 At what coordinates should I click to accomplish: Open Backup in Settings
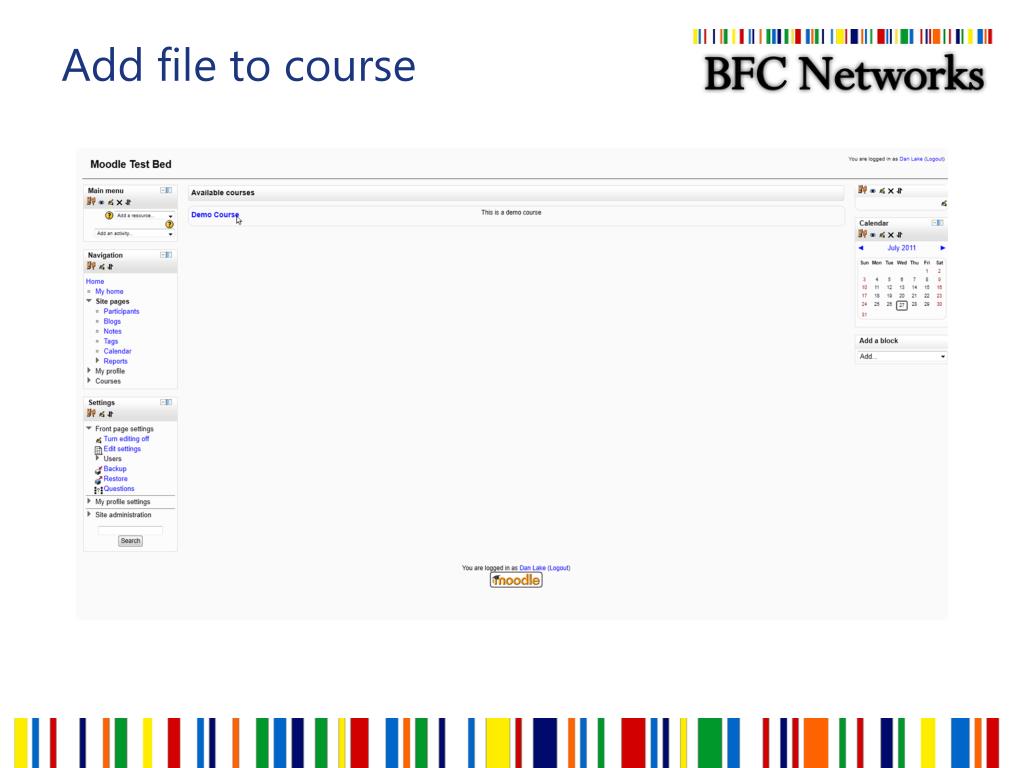click(x=115, y=469)
